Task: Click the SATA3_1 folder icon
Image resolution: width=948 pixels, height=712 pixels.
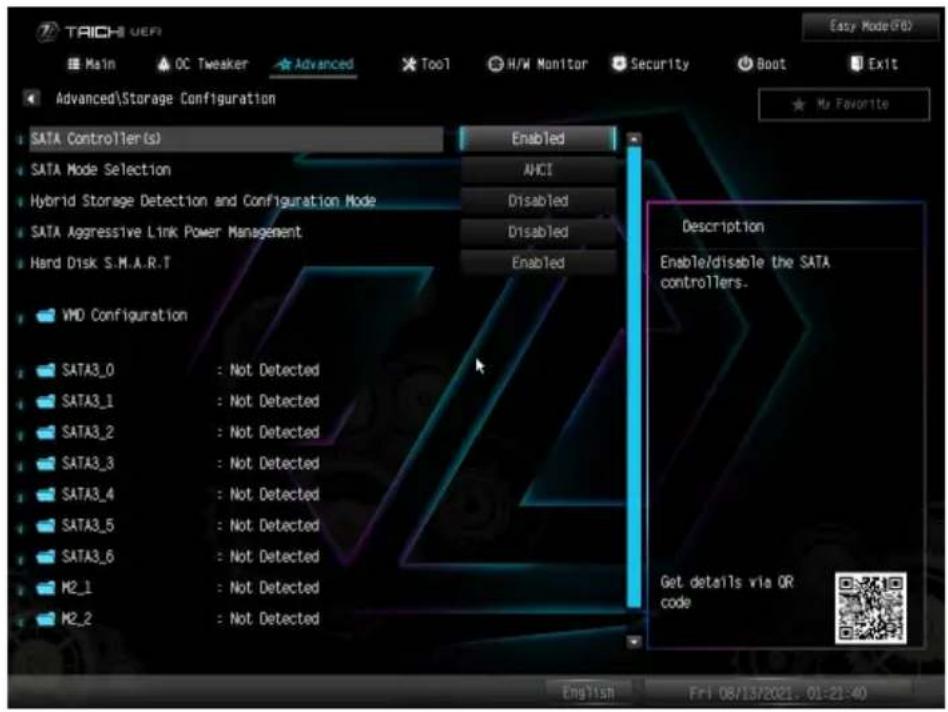Action: (45, 401)
